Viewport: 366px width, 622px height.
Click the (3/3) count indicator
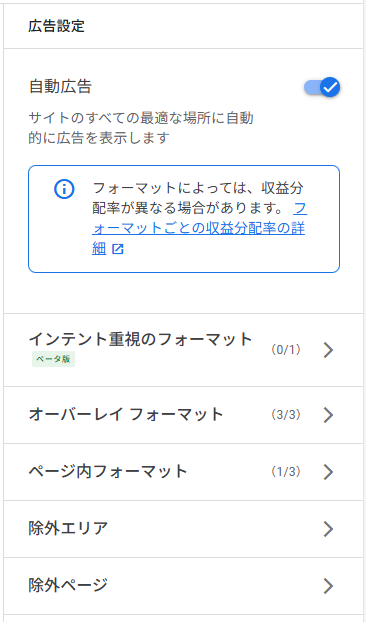pyautogui.click(x=286, y=415)
